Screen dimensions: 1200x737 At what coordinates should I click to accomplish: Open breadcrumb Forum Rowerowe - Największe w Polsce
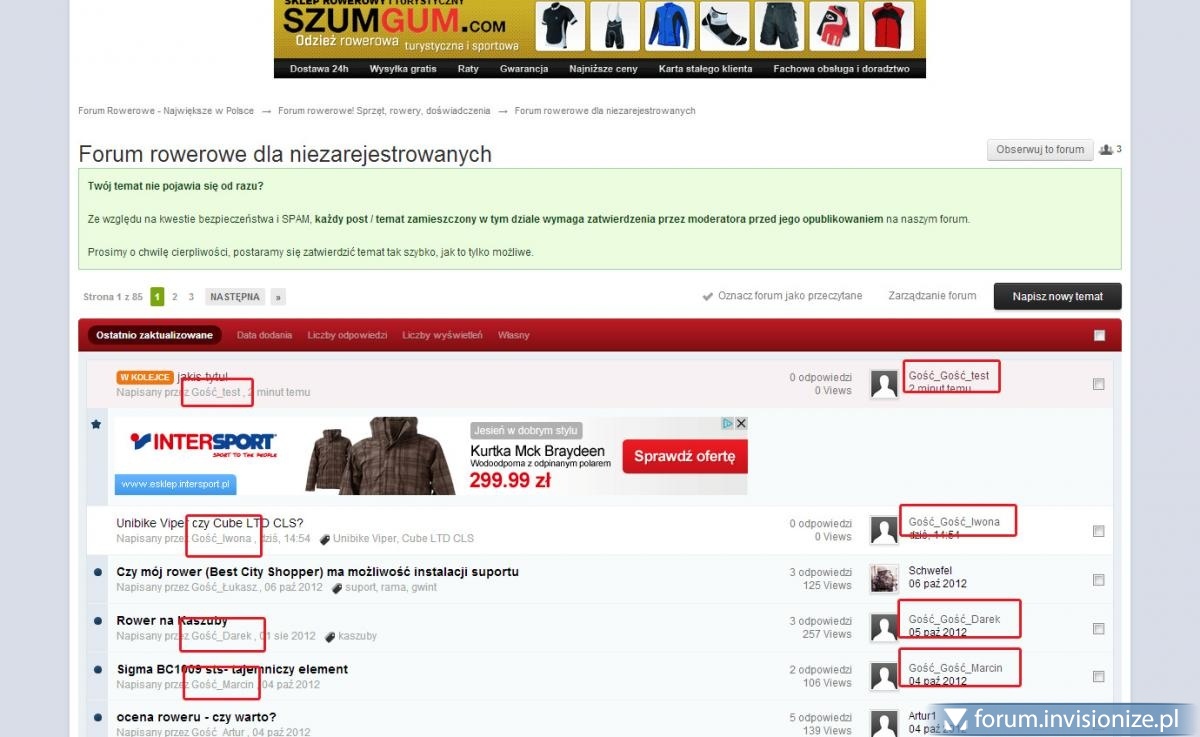(166, 111)
